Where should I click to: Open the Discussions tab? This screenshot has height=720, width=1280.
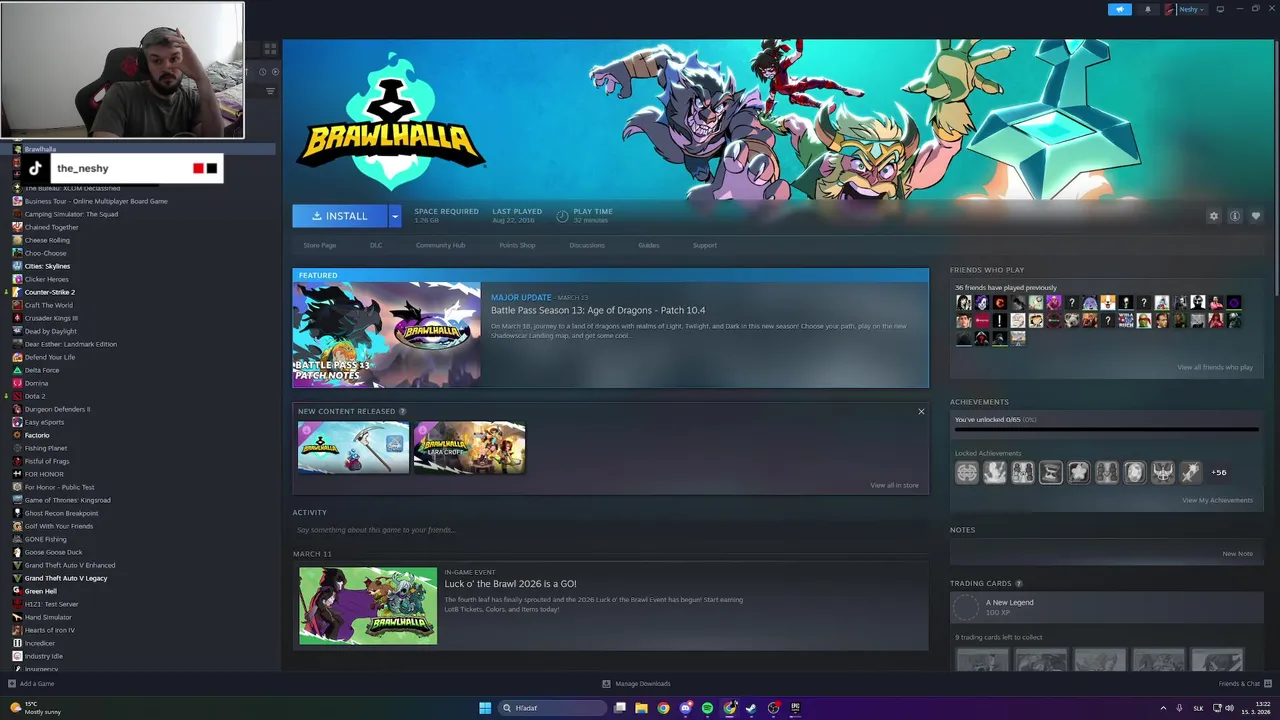tap(587, 245)
